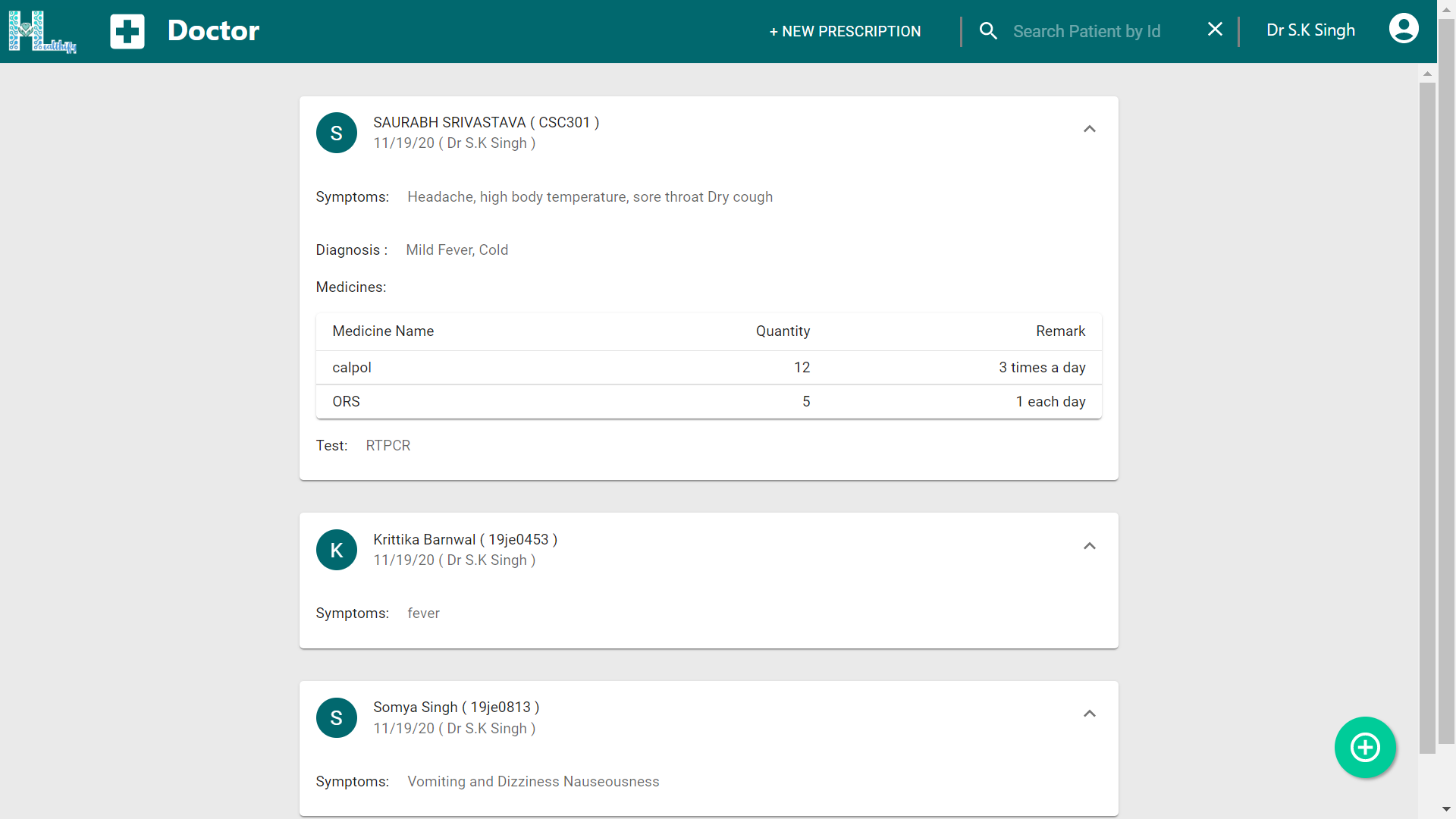Click the medical cross icon beside Doctor
Image resolution: width=1456 pixels, height=819 pixels.
127,31
